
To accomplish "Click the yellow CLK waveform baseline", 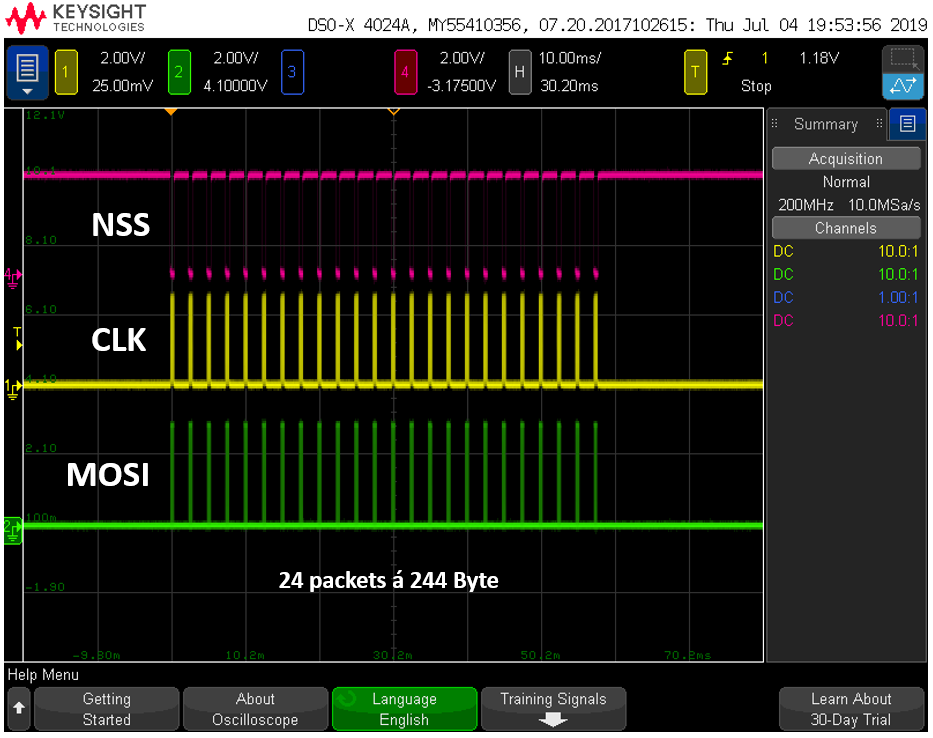I will tap(393, 384).
